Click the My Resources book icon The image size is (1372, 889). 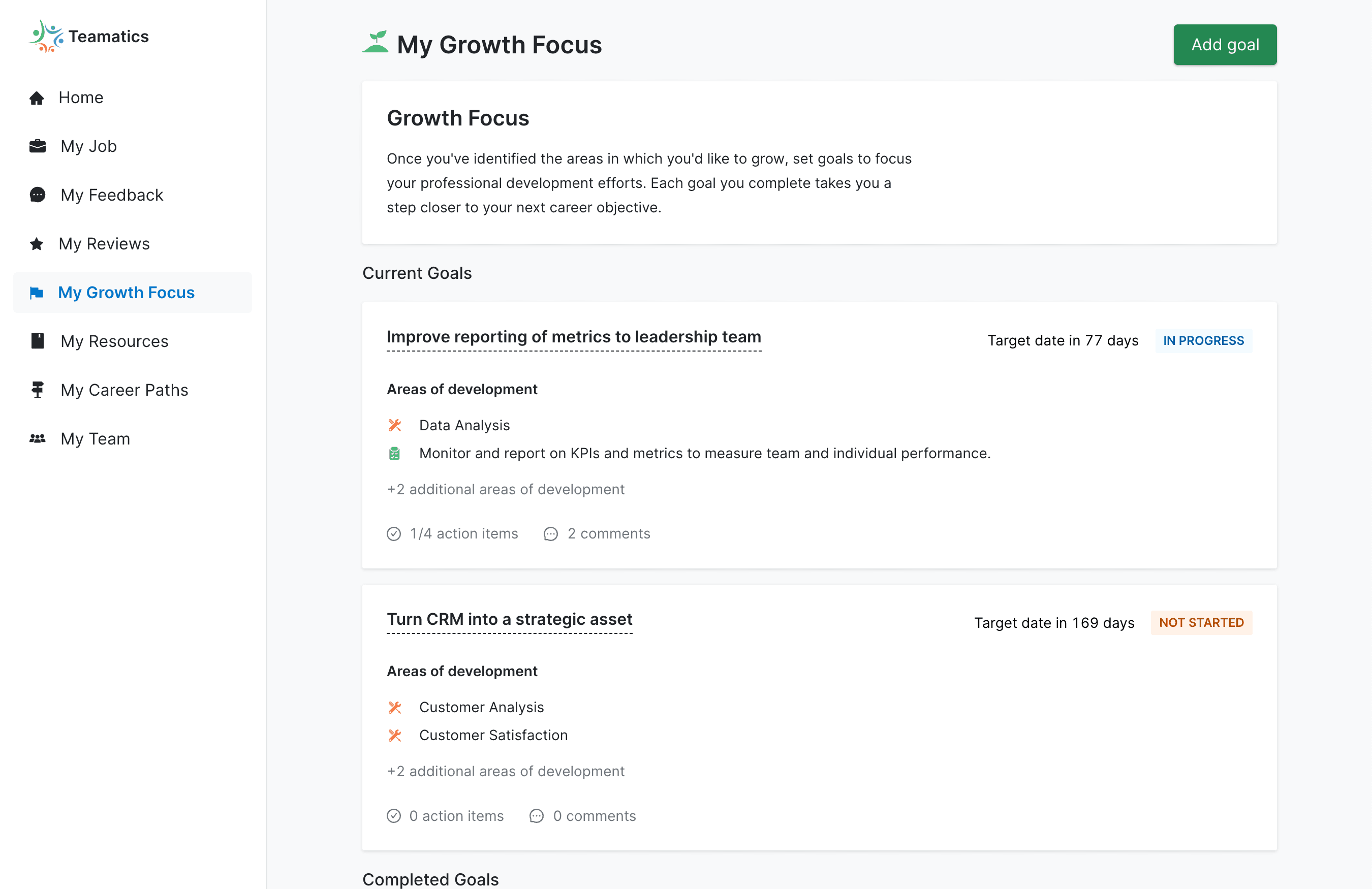tap(38, 341)
